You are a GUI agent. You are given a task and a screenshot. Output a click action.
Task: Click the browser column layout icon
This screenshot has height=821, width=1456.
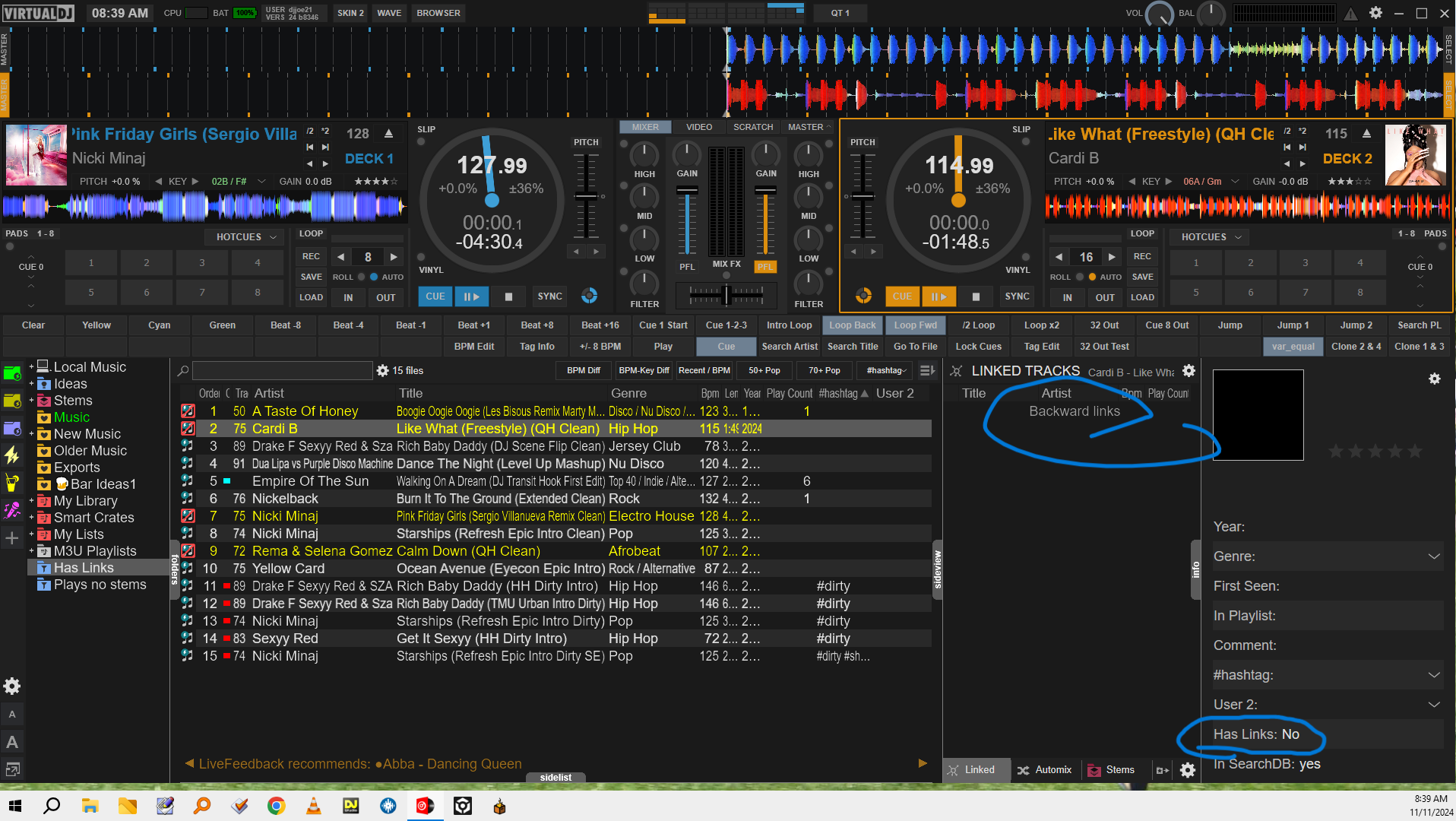pyautogui.click(x=927, y=371)
